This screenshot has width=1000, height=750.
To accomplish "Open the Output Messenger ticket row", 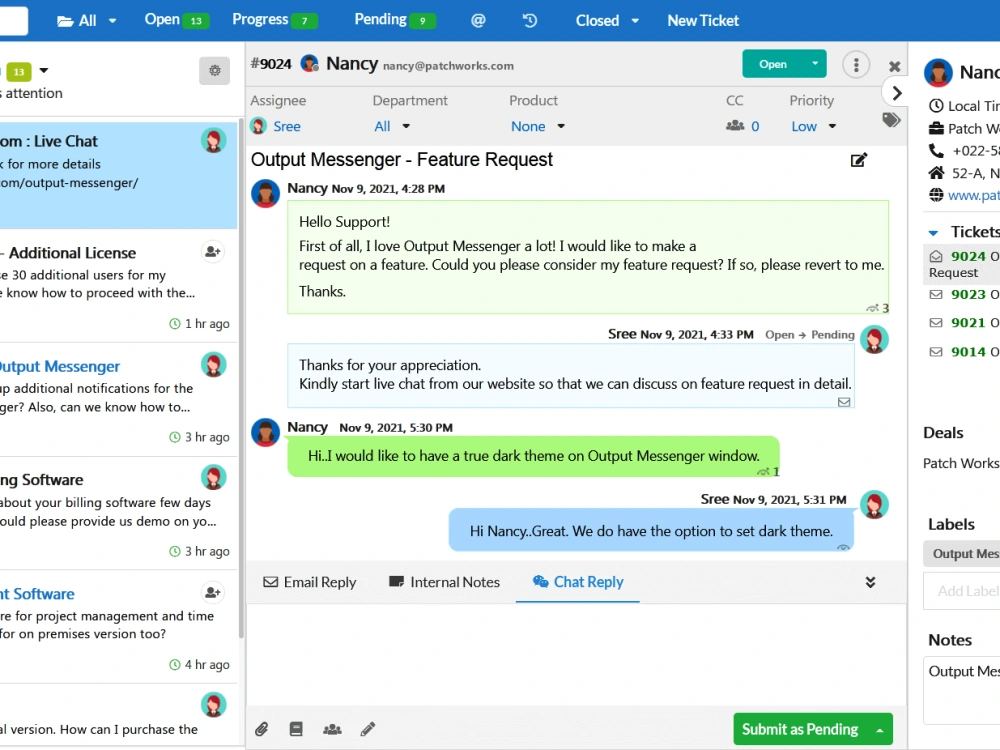I will 118,400.
